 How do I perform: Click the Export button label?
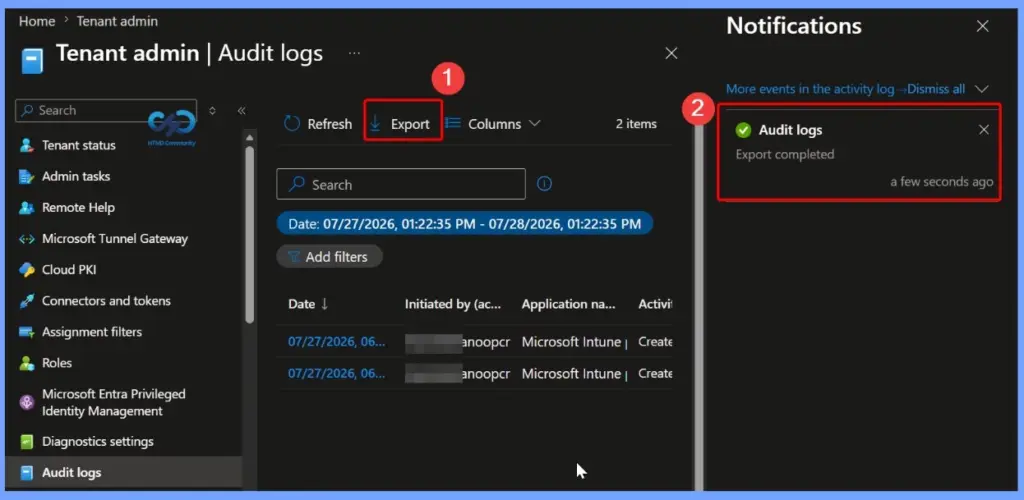pos(410,124)
